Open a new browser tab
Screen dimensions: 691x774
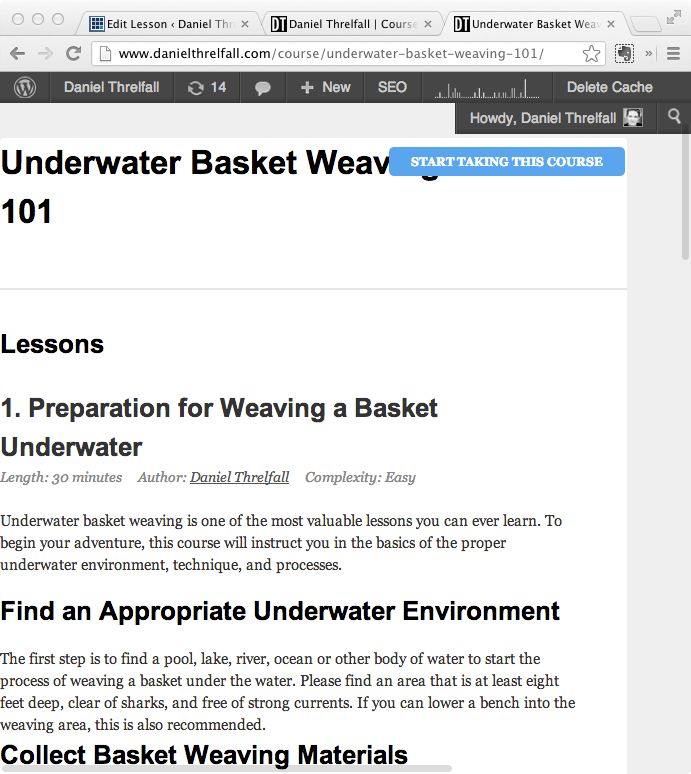coord(646,24)
